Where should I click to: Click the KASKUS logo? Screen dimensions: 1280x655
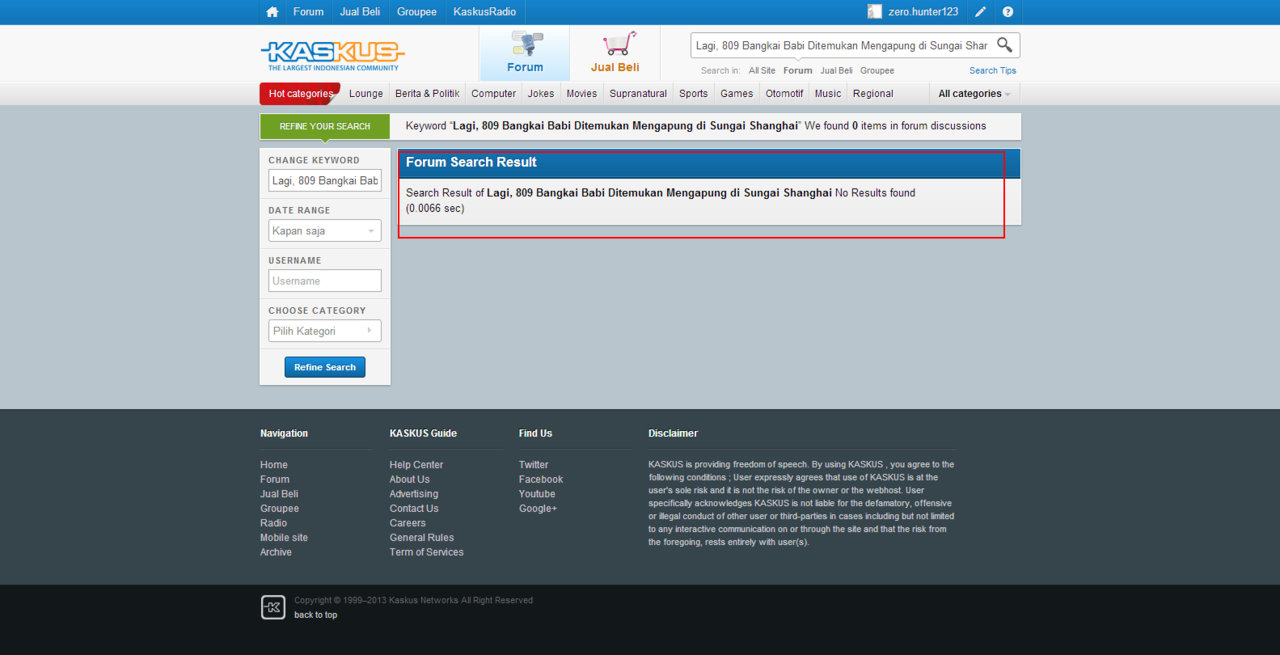pos(332,55)
